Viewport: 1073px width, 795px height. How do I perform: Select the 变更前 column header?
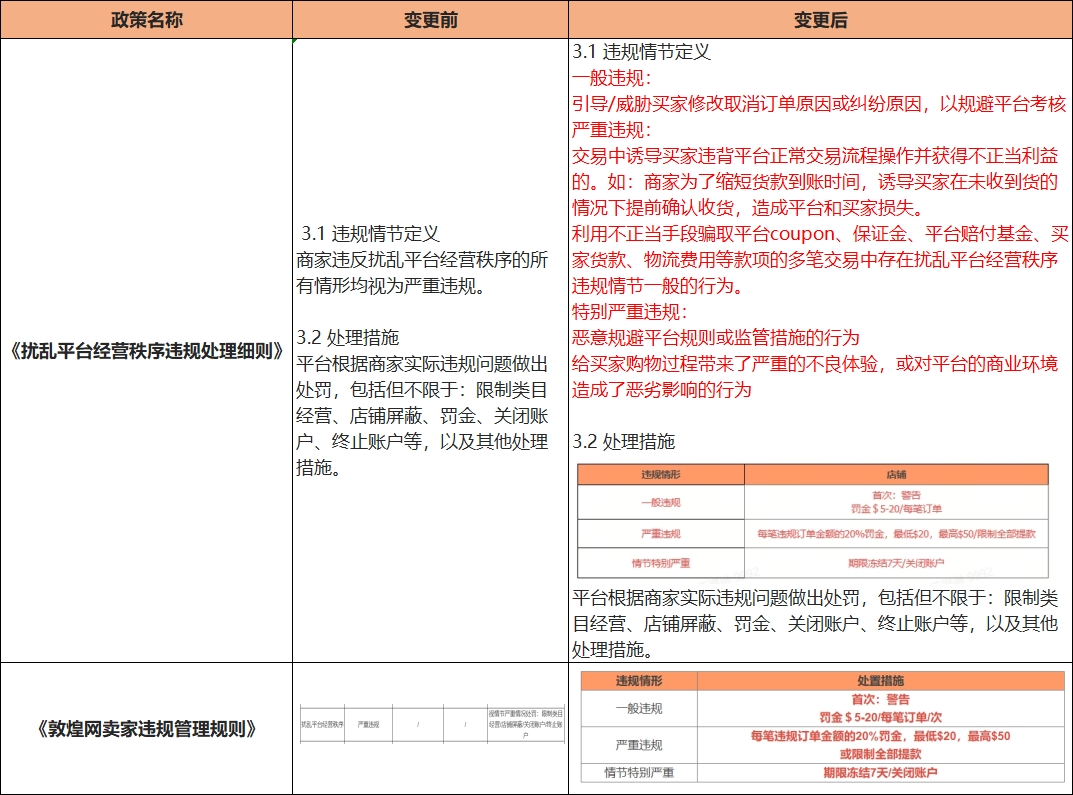[431, 20]
